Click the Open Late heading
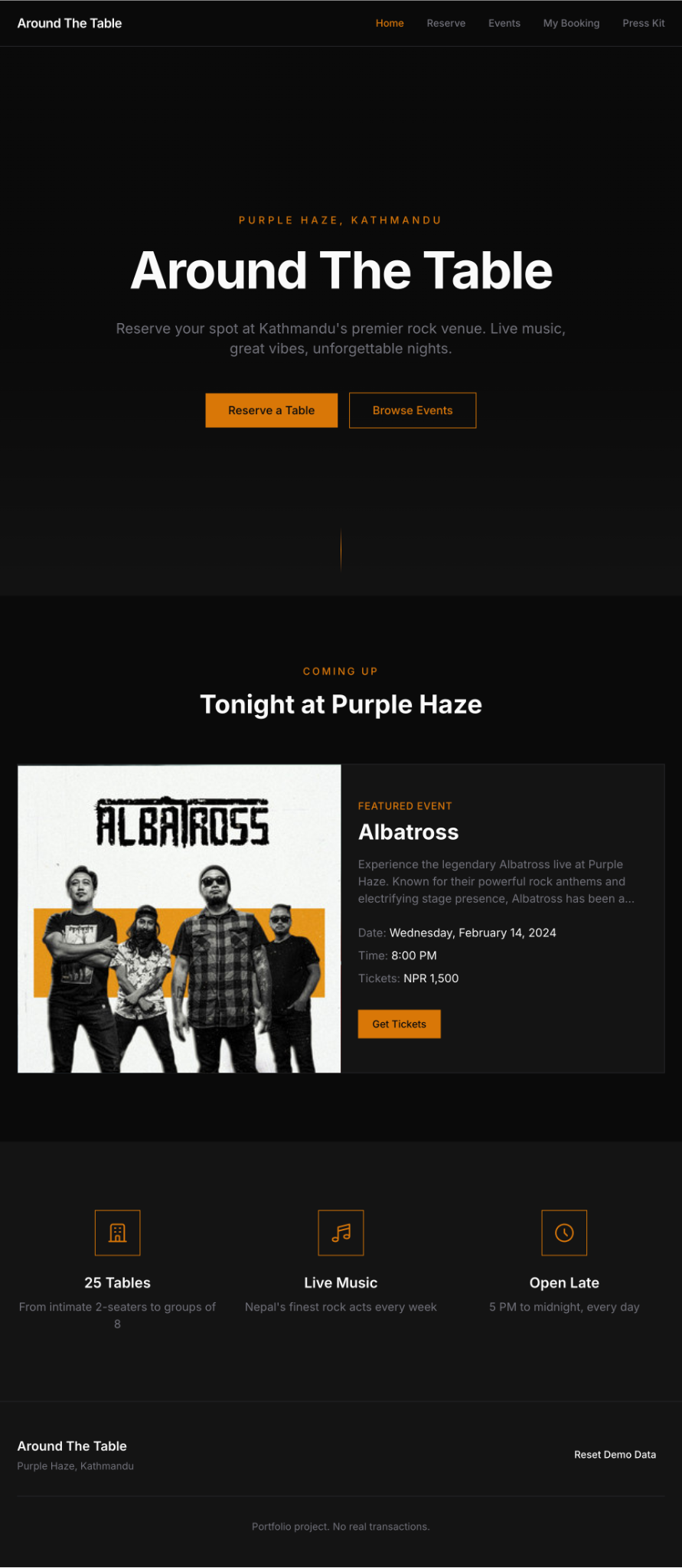The height and width of the screenshot is (1568, 682). [x=564, y=1282]
